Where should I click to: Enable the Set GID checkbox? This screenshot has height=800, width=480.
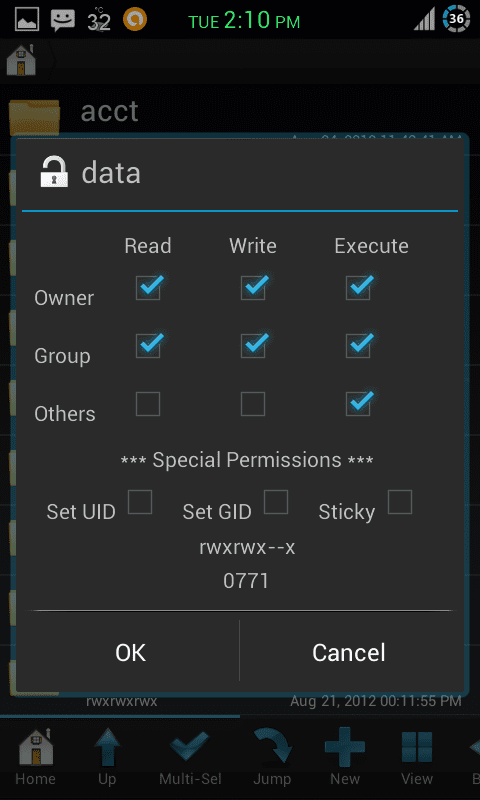(x=276, y=502)
